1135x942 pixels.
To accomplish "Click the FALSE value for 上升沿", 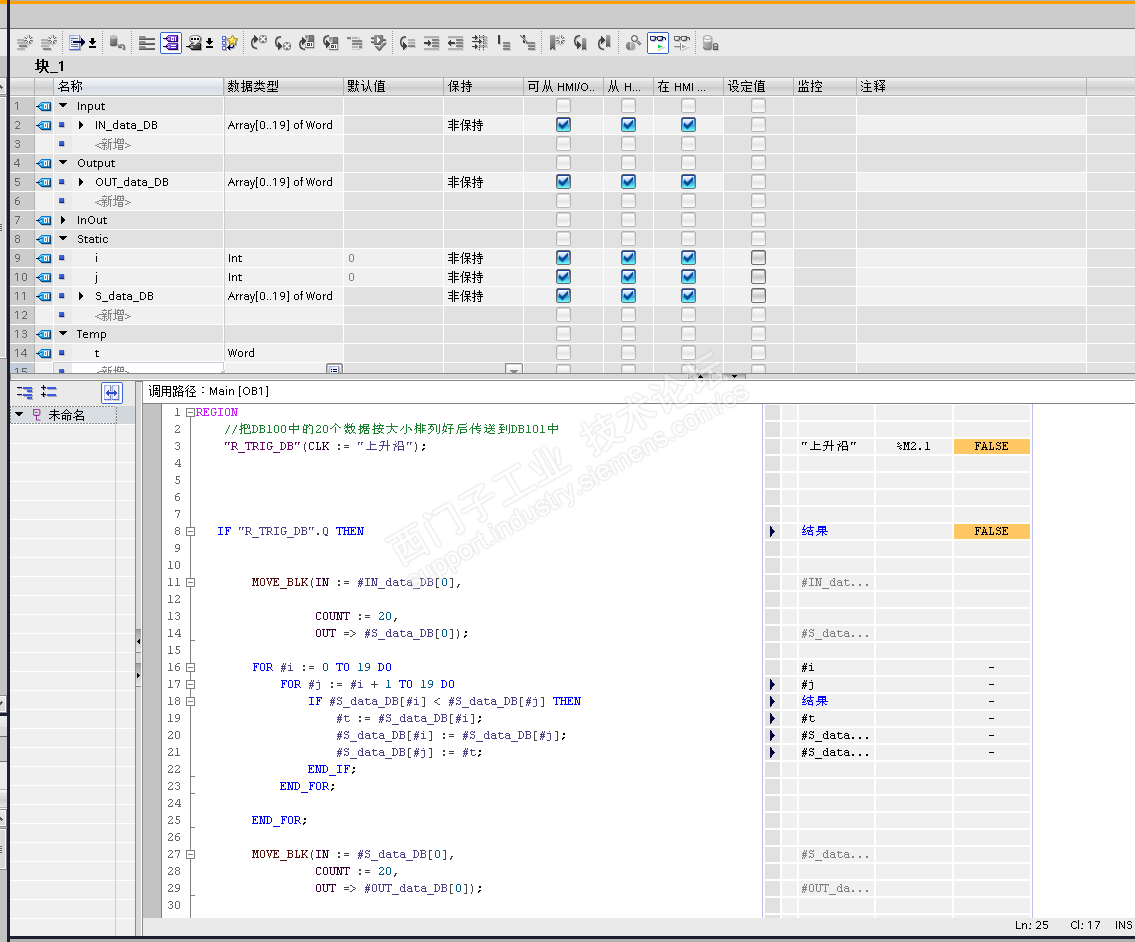I will (x=991, y=446).
